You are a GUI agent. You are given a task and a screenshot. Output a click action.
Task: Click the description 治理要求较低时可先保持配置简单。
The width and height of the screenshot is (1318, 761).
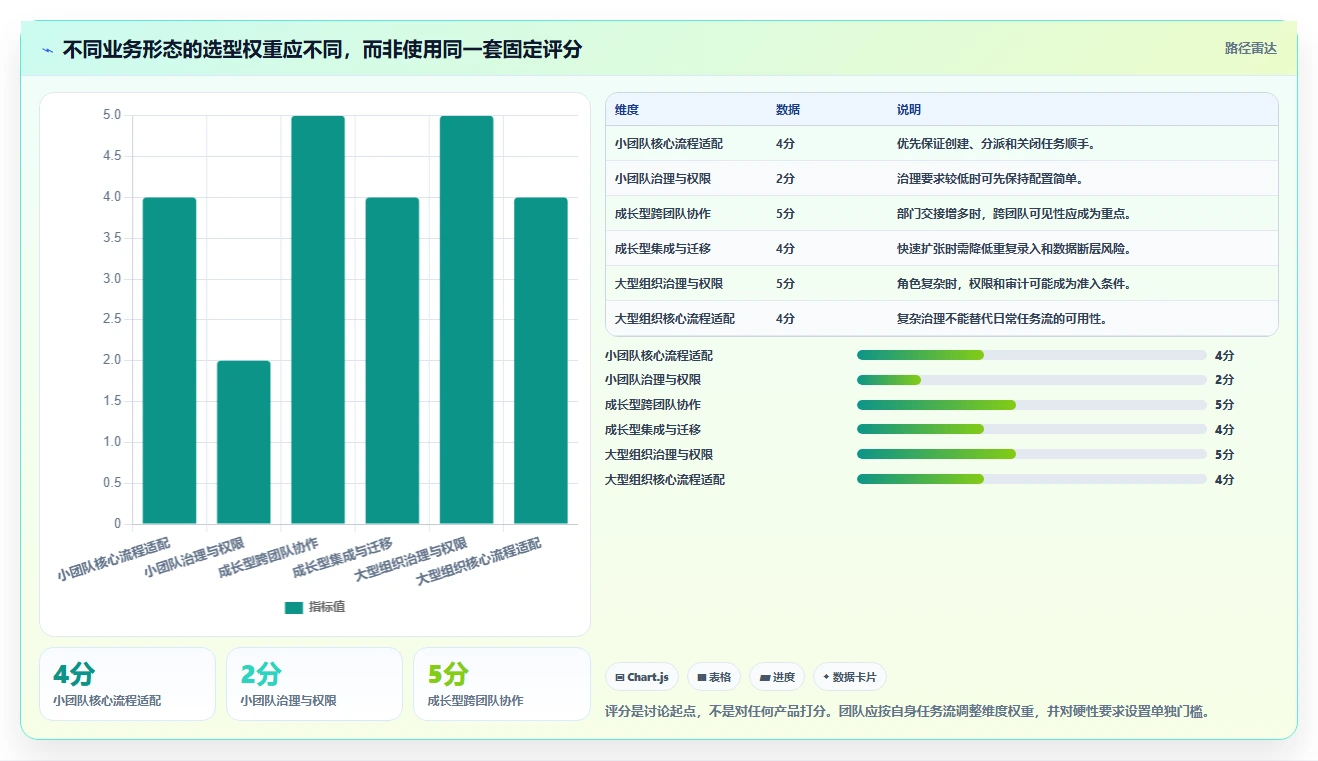tap(991, 179)
